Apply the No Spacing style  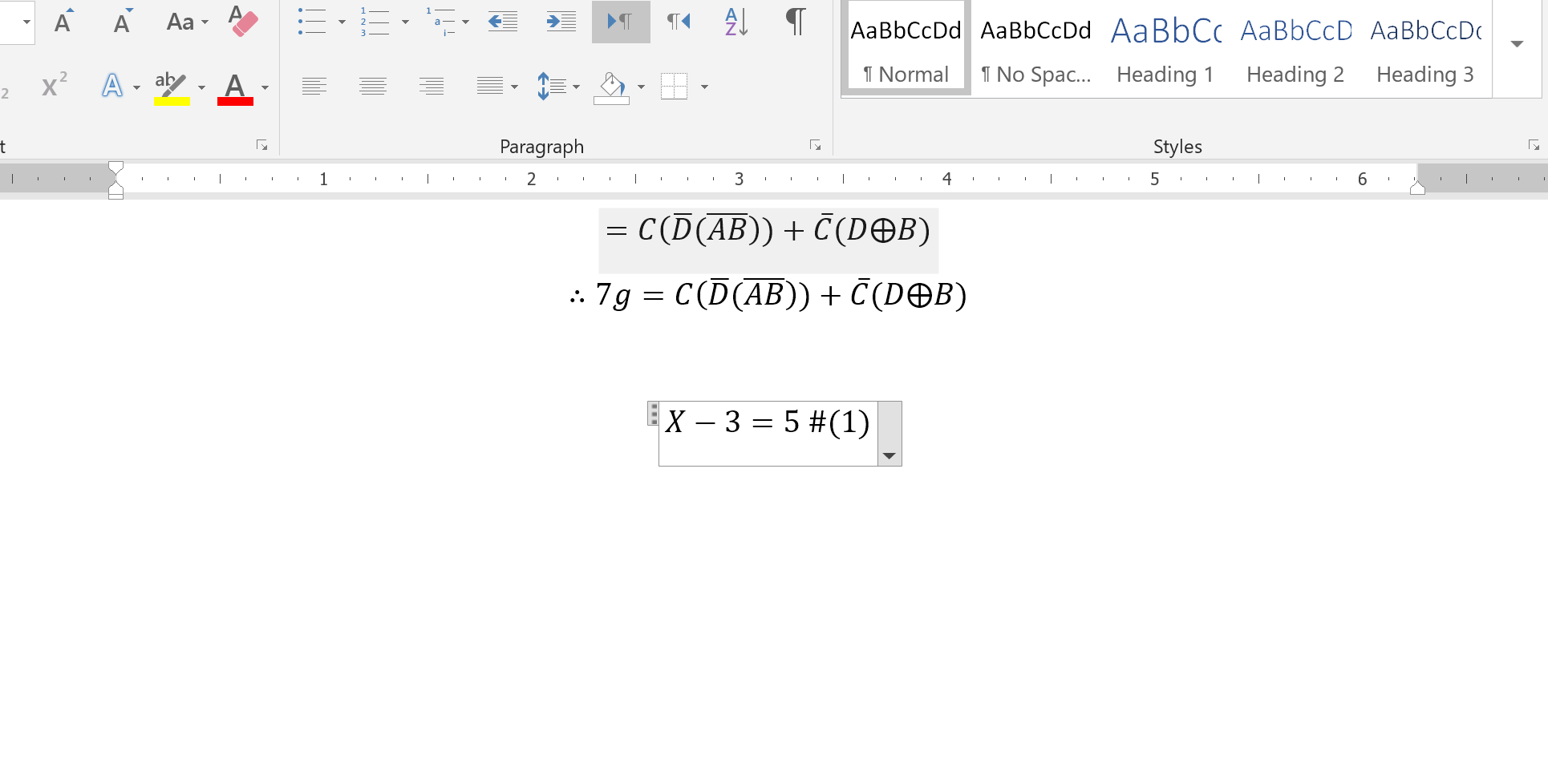[1035, 48]
